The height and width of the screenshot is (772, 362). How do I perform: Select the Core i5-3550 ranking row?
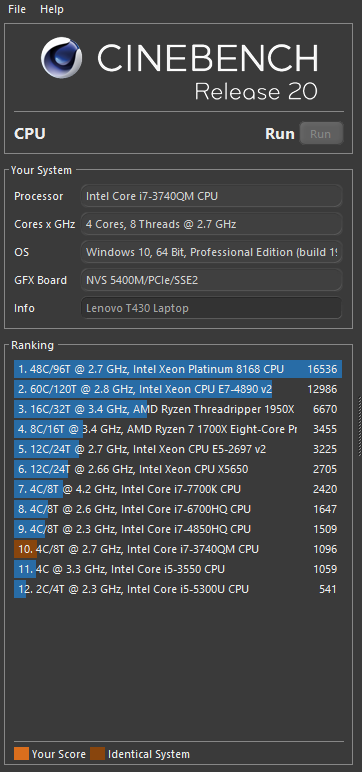(x=178, y=569)
